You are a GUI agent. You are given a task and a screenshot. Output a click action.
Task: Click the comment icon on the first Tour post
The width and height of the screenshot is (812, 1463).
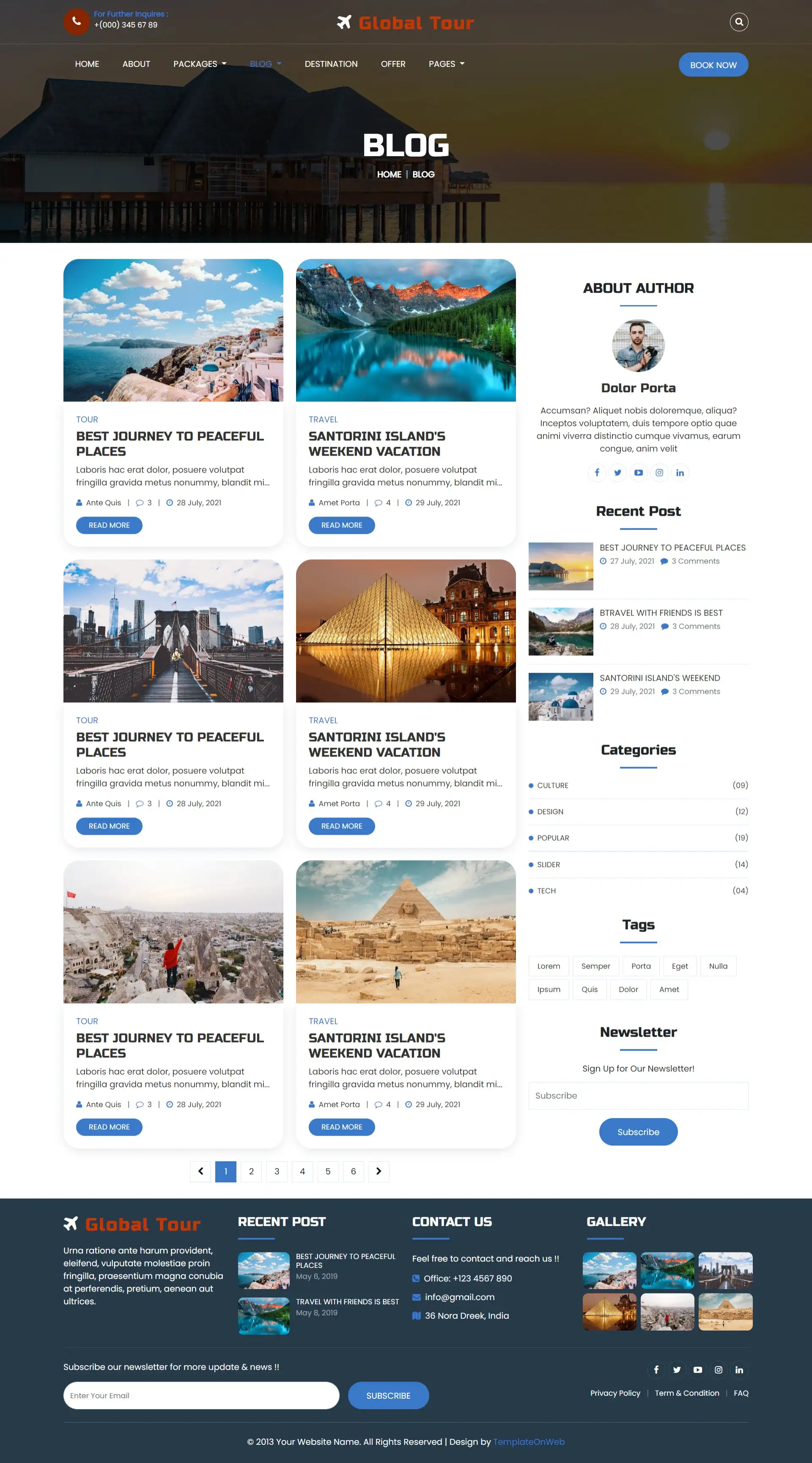[x=140, y=502]
